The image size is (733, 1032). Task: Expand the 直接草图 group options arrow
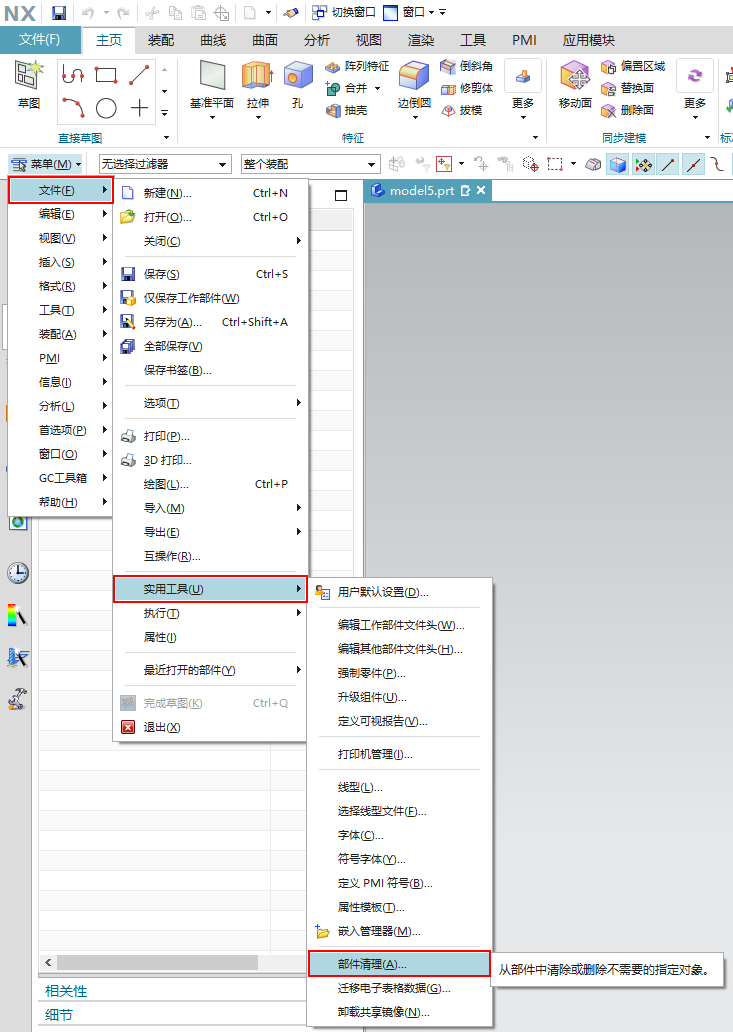coord(166,138)
